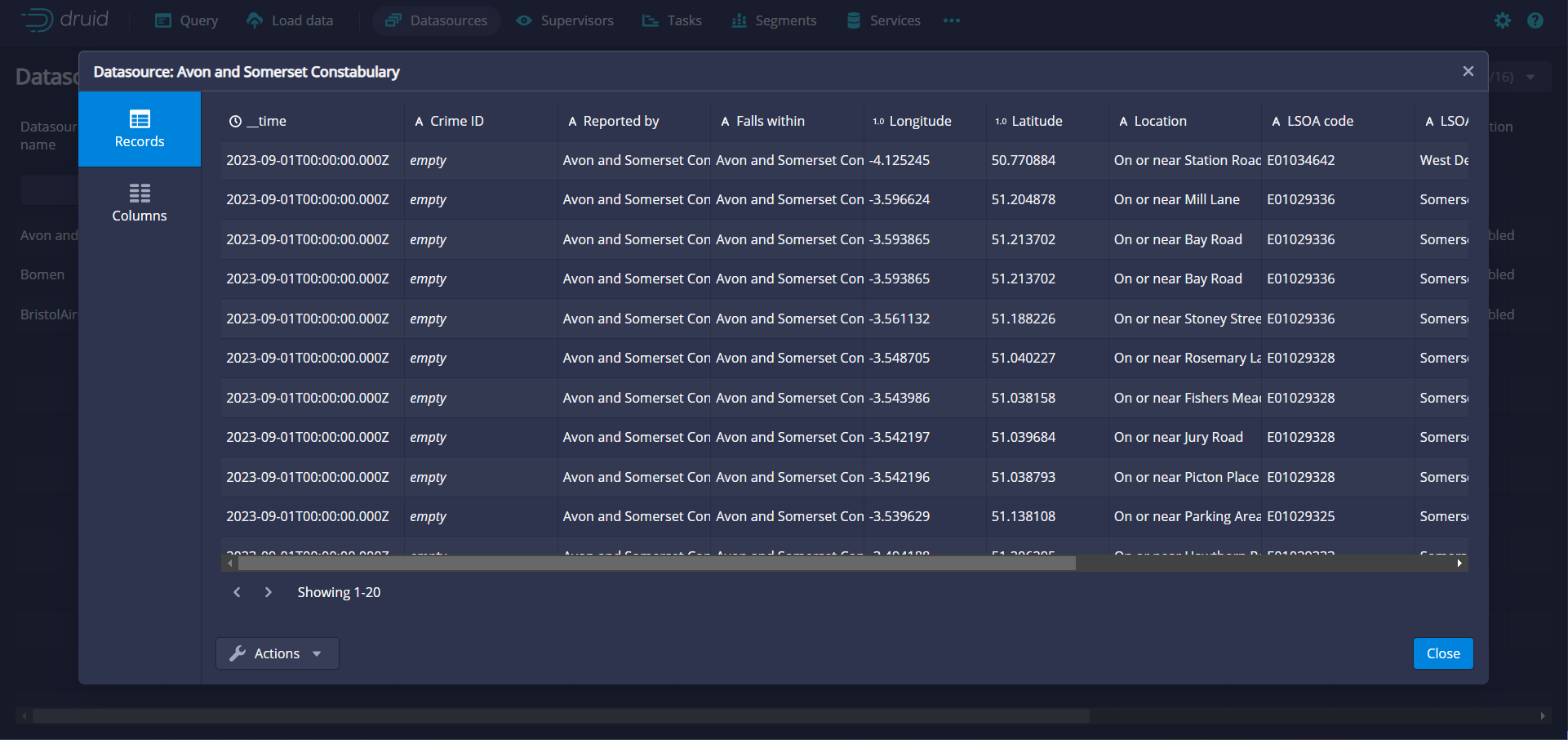The height and width of the screenshot is (740, 1568).
Task: Close the datasource dialog with X
Action: (x=1468, y=71)
